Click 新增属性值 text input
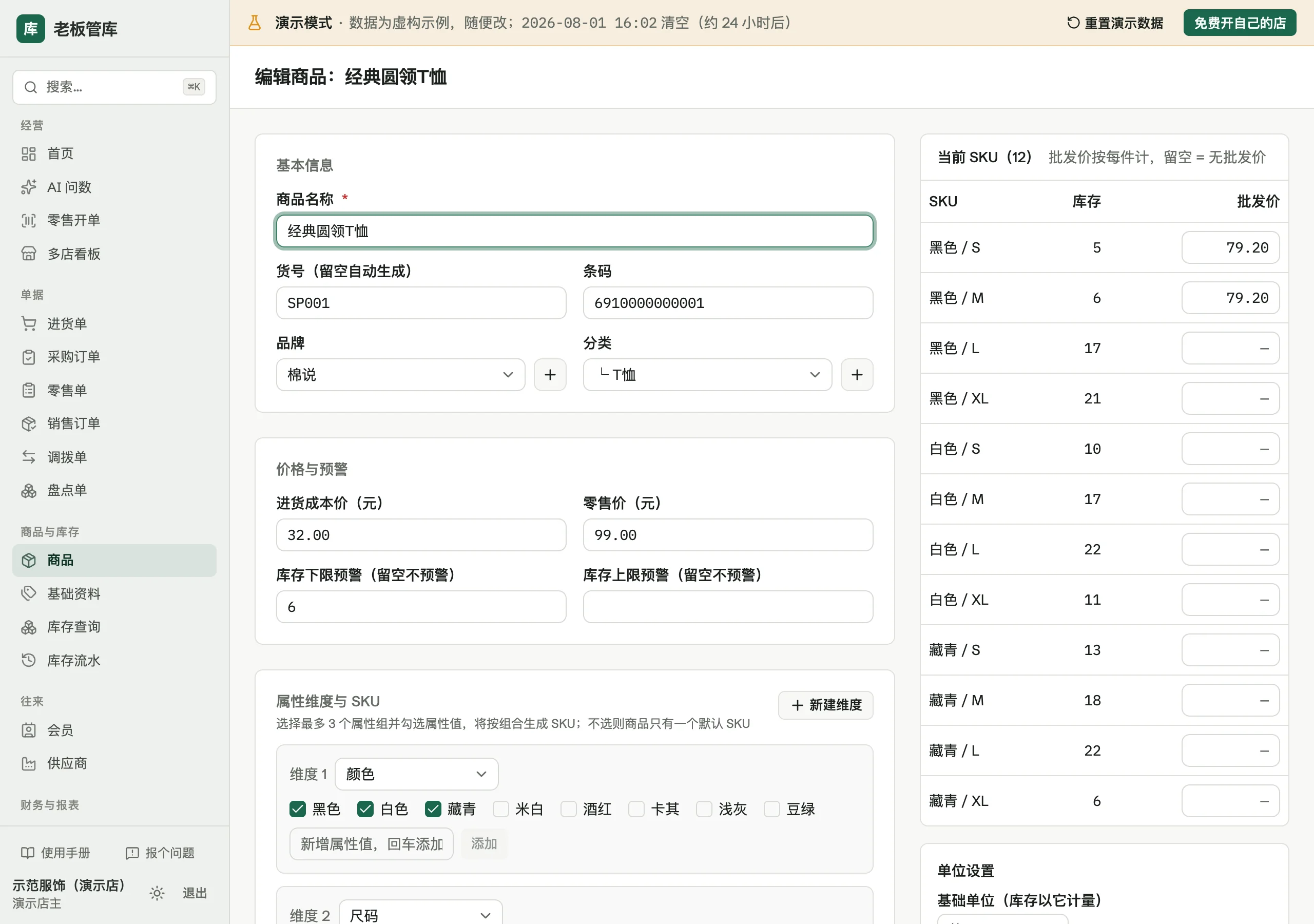The image size is (1314, 924). point(372,844)
